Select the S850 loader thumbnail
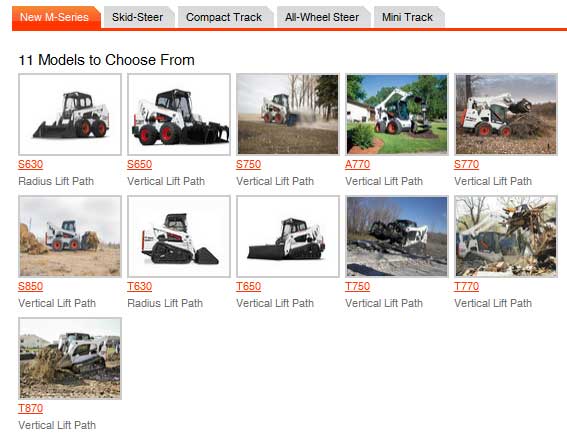 [x=70, y=236]
